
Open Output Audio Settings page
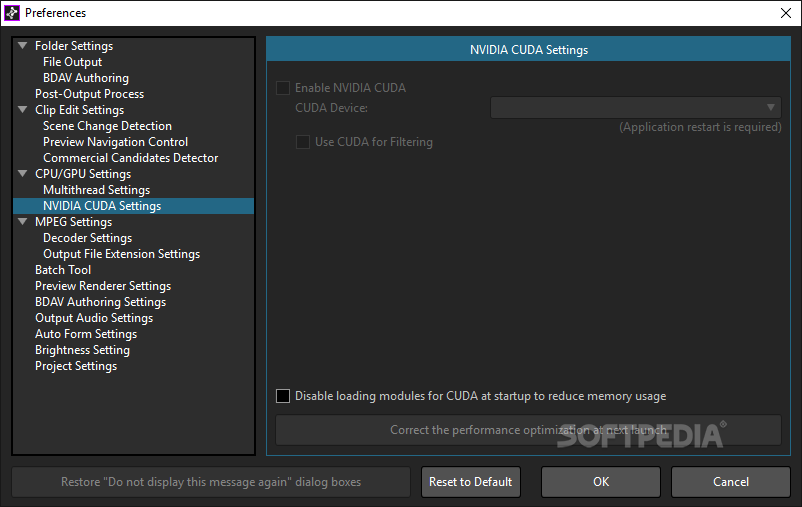(94, 318)
